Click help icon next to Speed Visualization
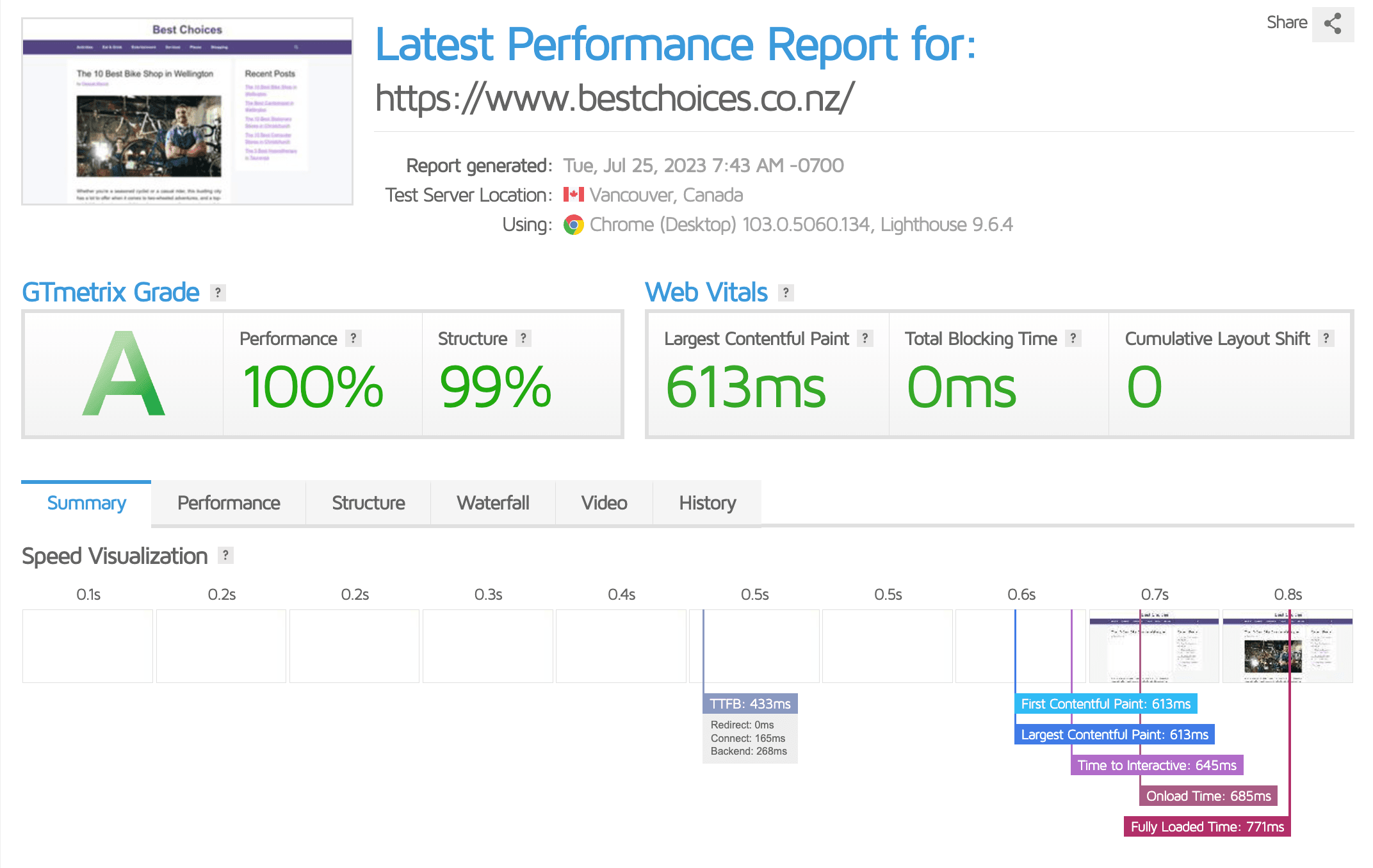The height and width of the screenshot is (868, 1373). 225,555
